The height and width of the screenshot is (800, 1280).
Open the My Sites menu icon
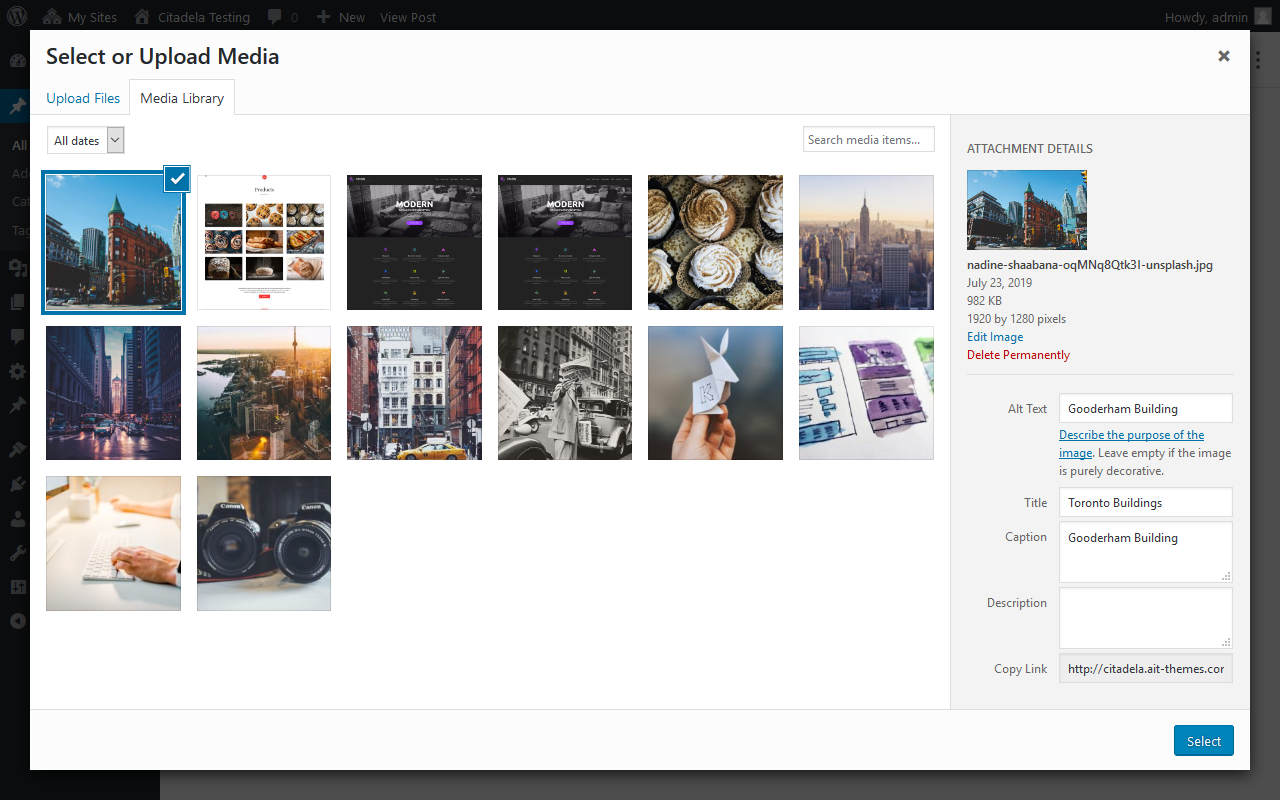pyautogui.click(x=53, y=17)
